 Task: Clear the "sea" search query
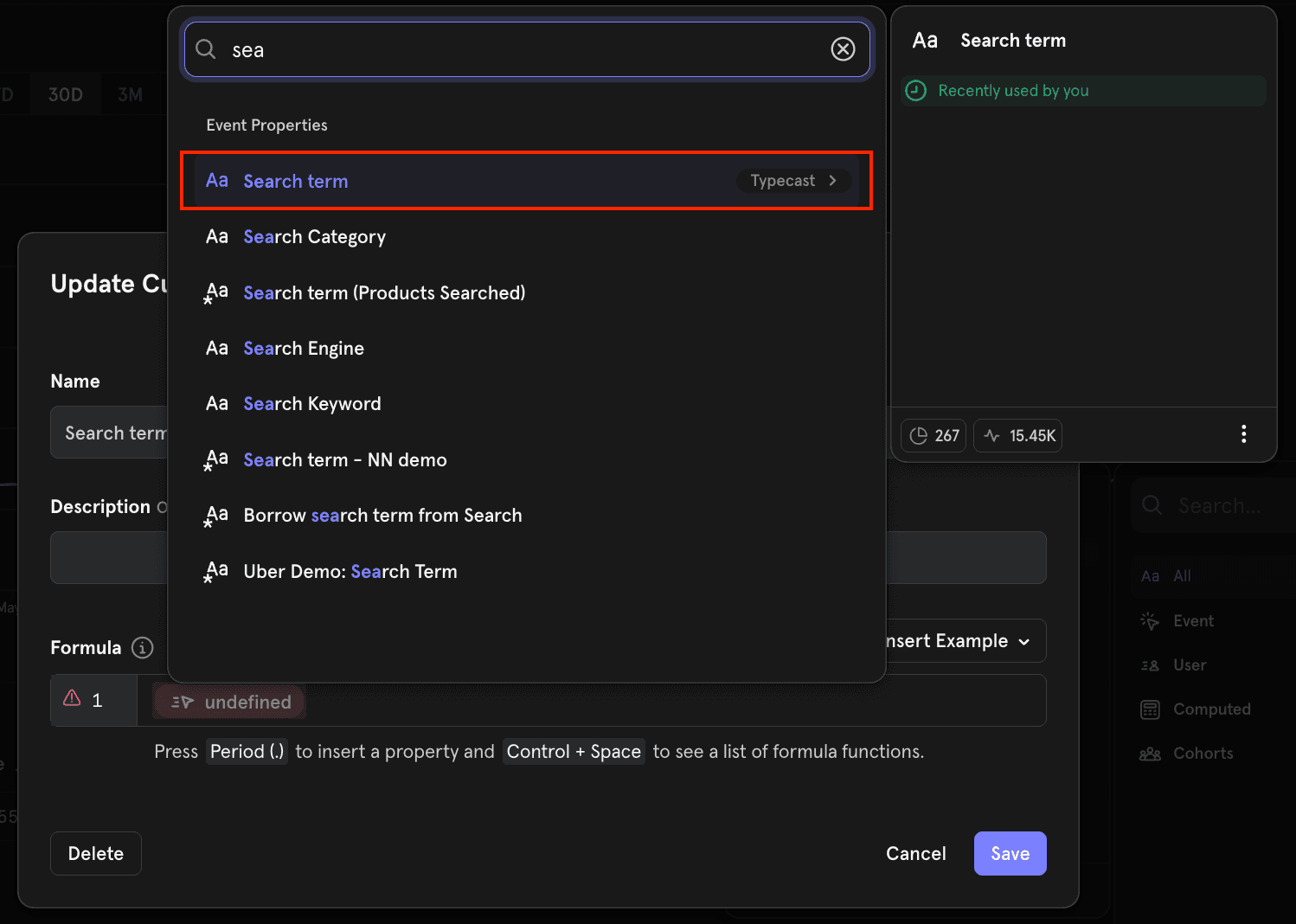(x=843, y=48)
